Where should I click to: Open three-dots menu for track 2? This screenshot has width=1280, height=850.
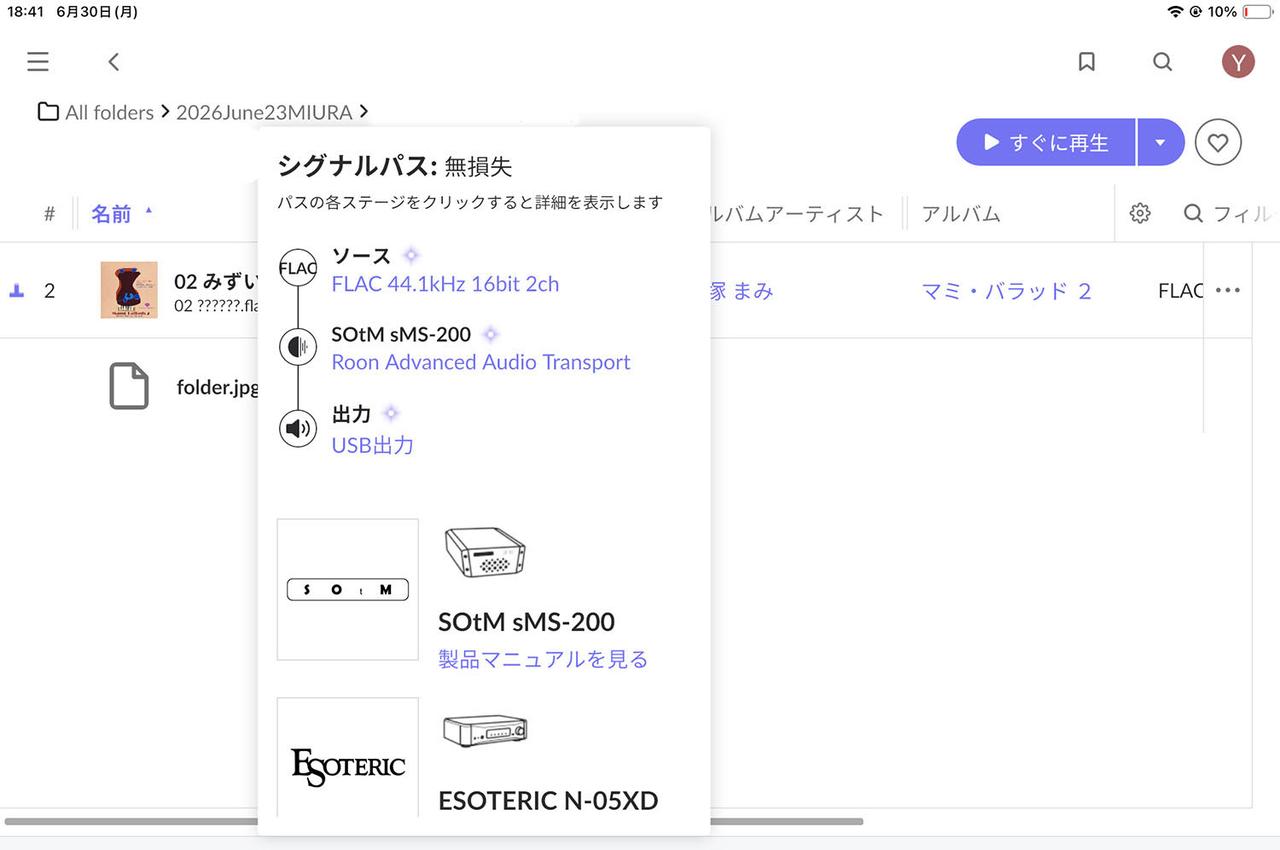[x=1227, y=291]
